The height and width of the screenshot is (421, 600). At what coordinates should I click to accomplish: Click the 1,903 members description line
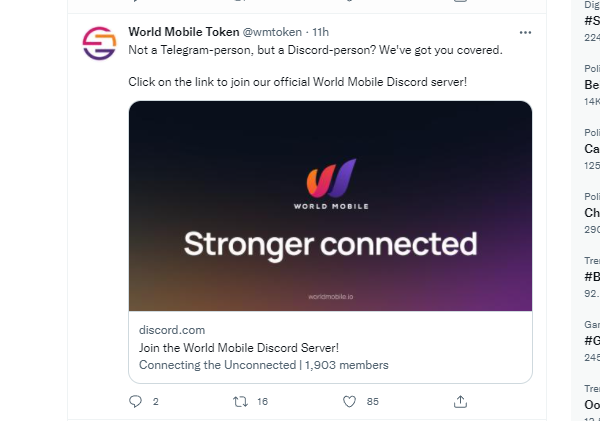pos(264,365)
